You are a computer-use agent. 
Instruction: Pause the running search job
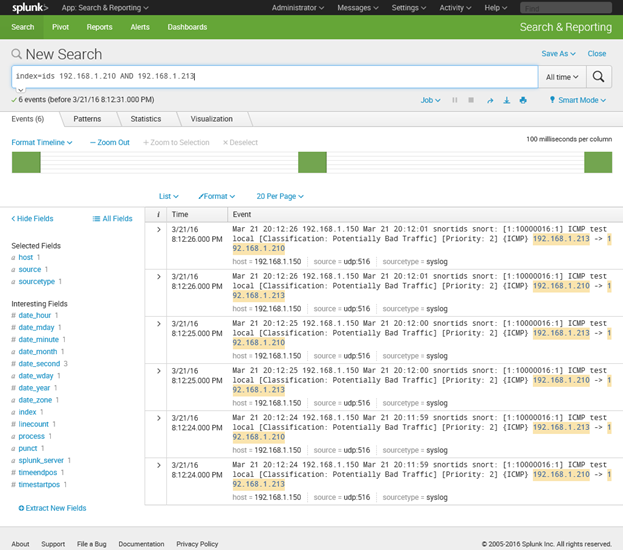pos(456,100)
